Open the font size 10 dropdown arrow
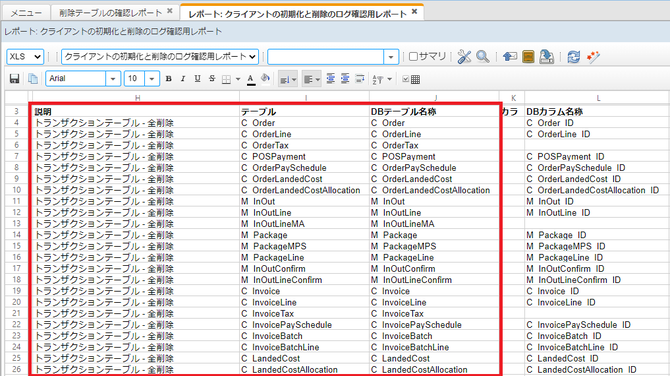Viewport: 670px width, 376px height. (152, 79)
